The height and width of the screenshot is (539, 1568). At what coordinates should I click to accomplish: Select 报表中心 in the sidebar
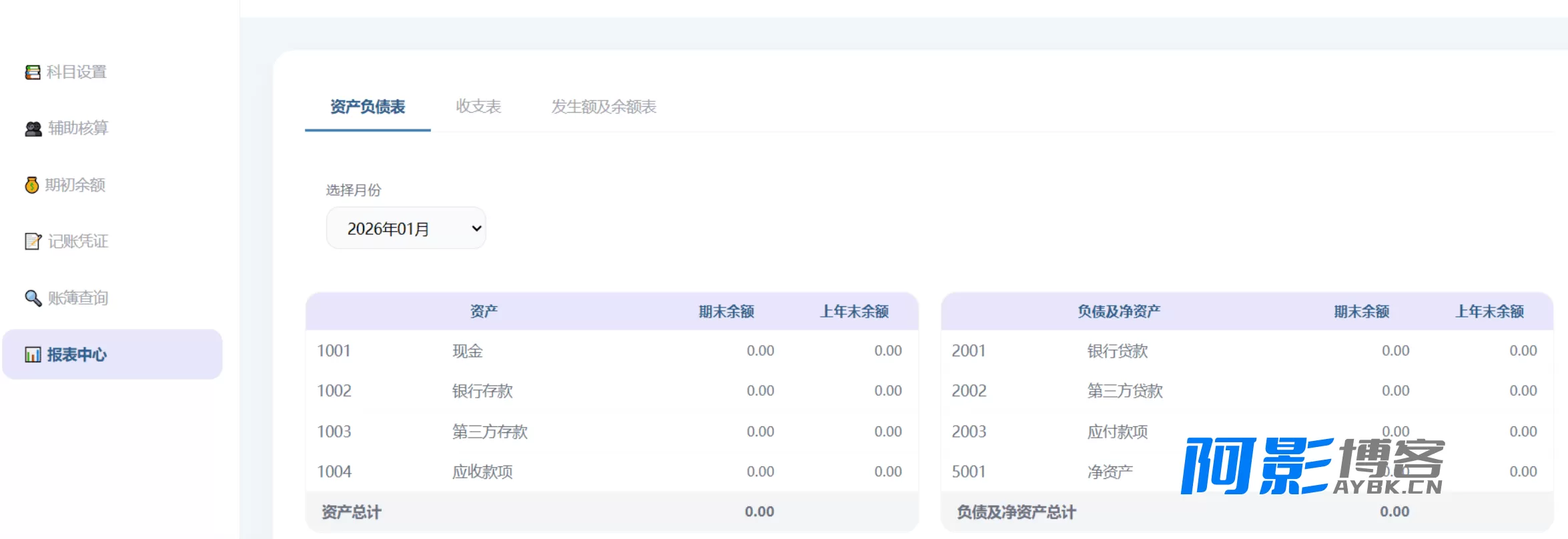point(112,354)
